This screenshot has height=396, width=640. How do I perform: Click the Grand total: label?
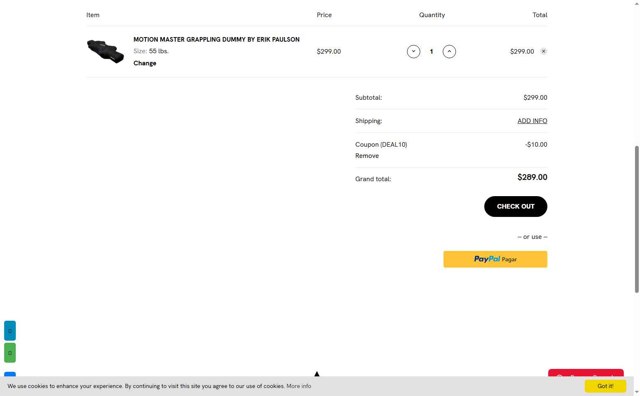[373, 179]
